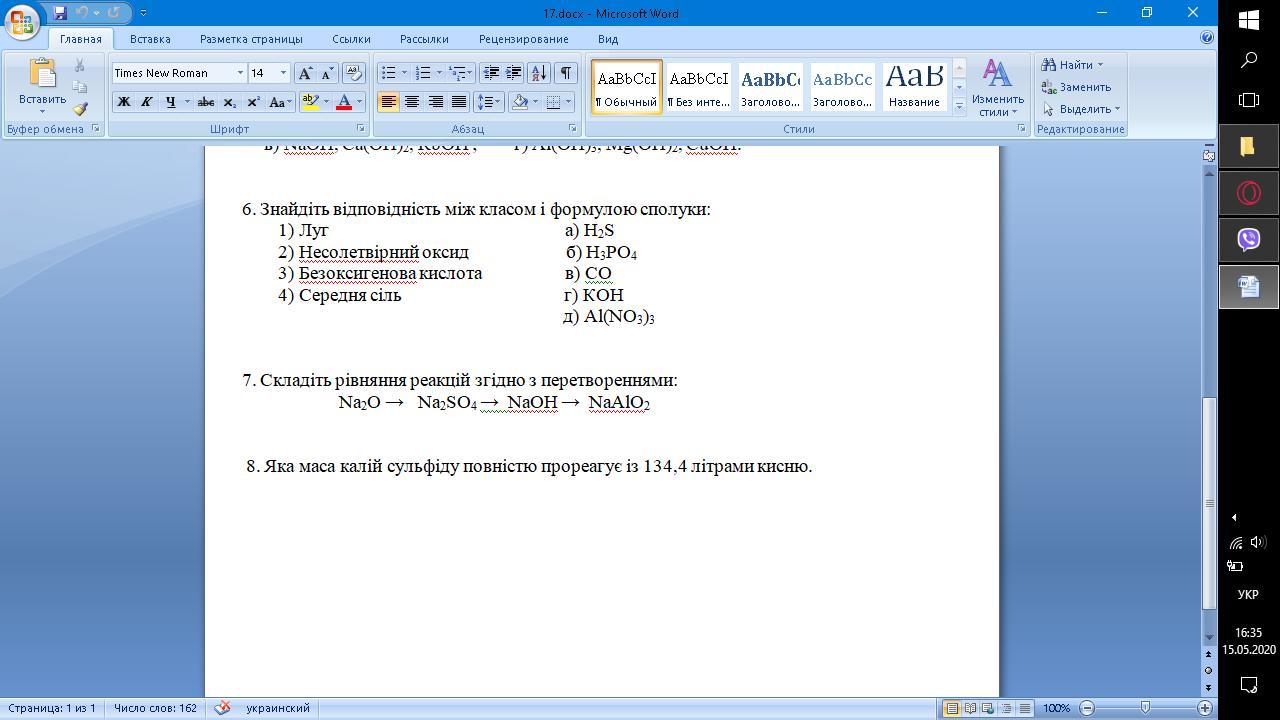Open the font size dropdown

coord(283,73)
